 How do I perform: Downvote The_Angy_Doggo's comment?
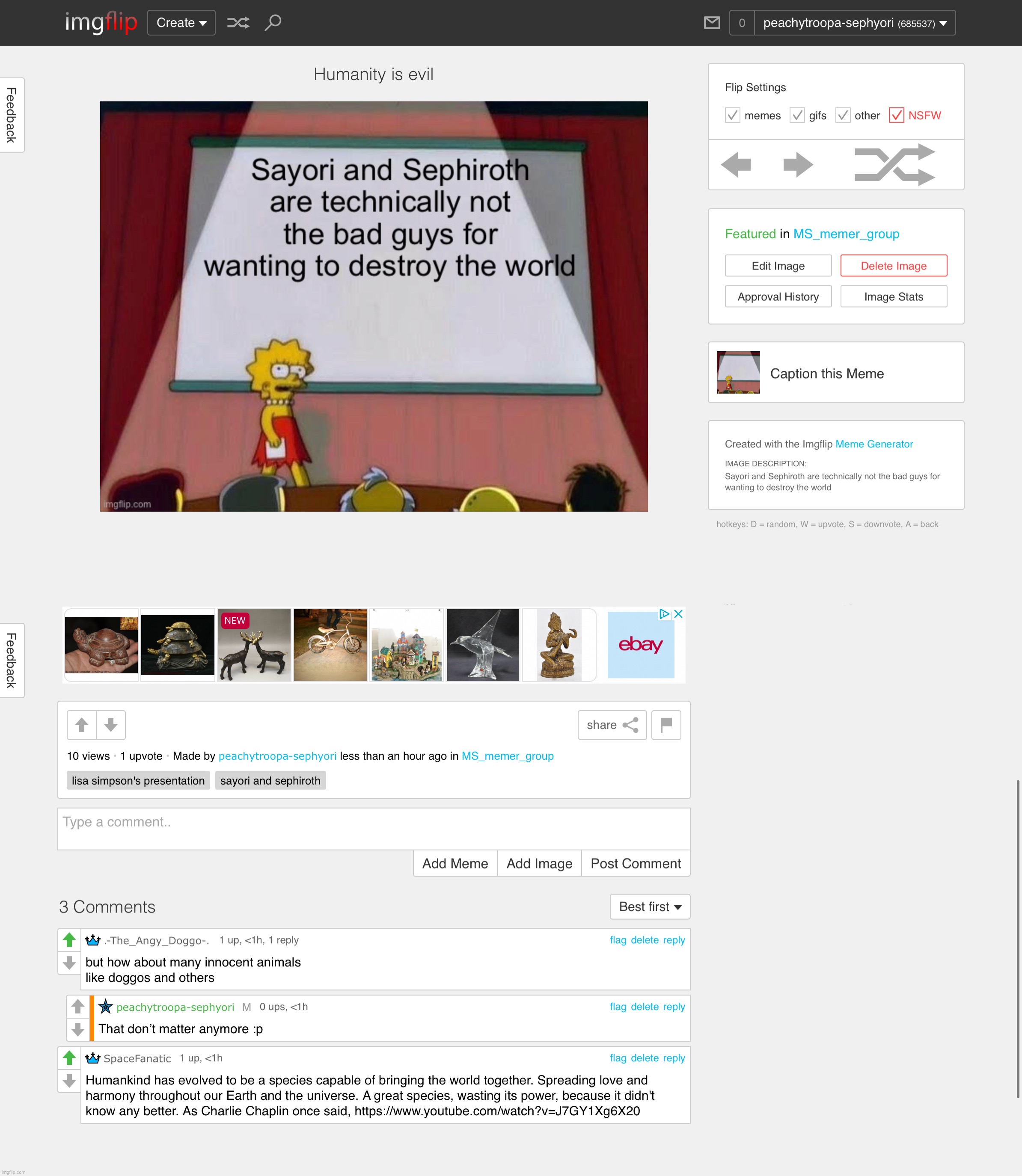click(x=70, y=963)
